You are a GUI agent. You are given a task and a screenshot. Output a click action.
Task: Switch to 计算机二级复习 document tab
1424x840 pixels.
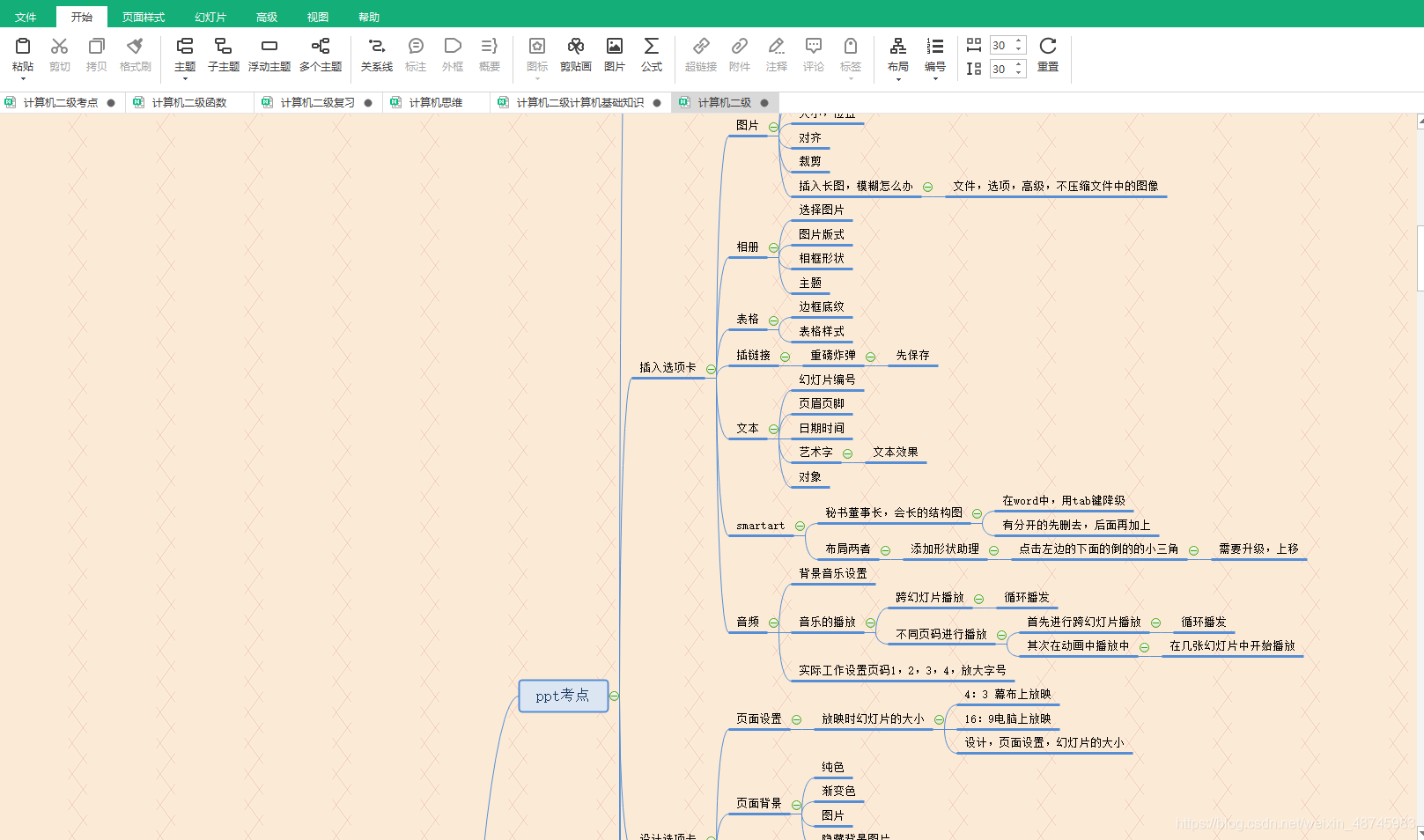click(317, 103)
